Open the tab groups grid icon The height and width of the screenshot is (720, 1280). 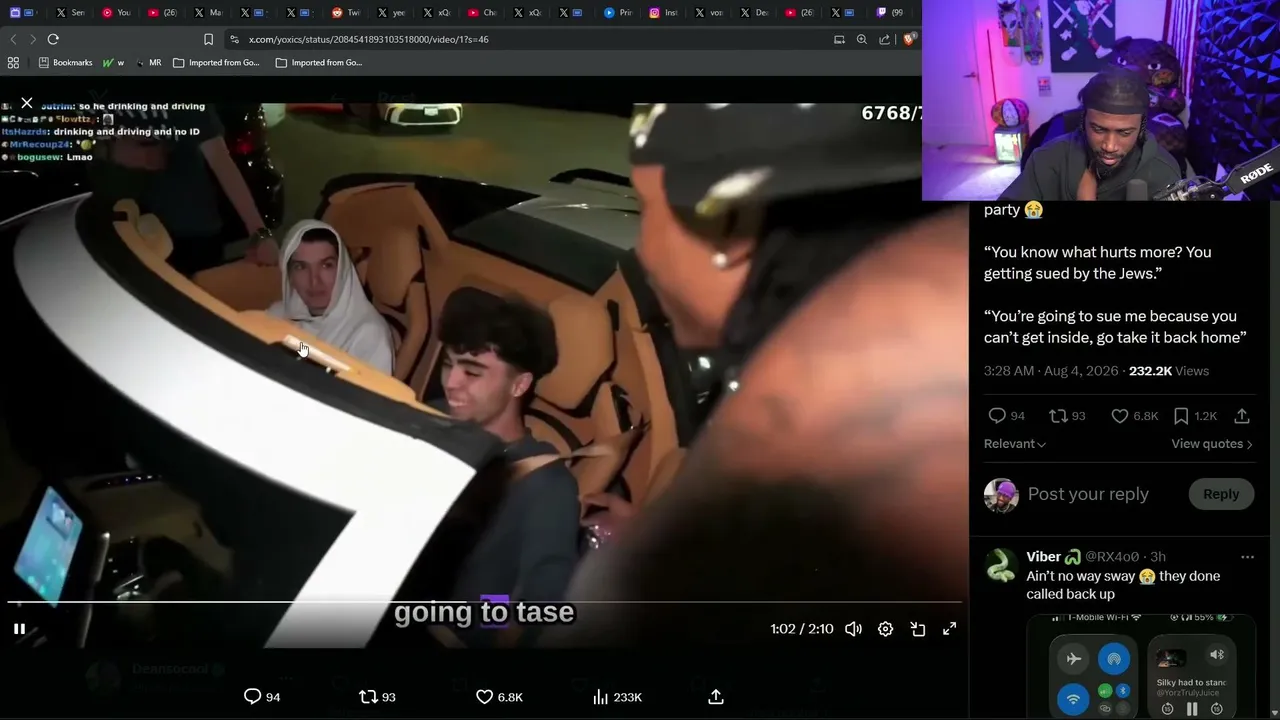13,62
